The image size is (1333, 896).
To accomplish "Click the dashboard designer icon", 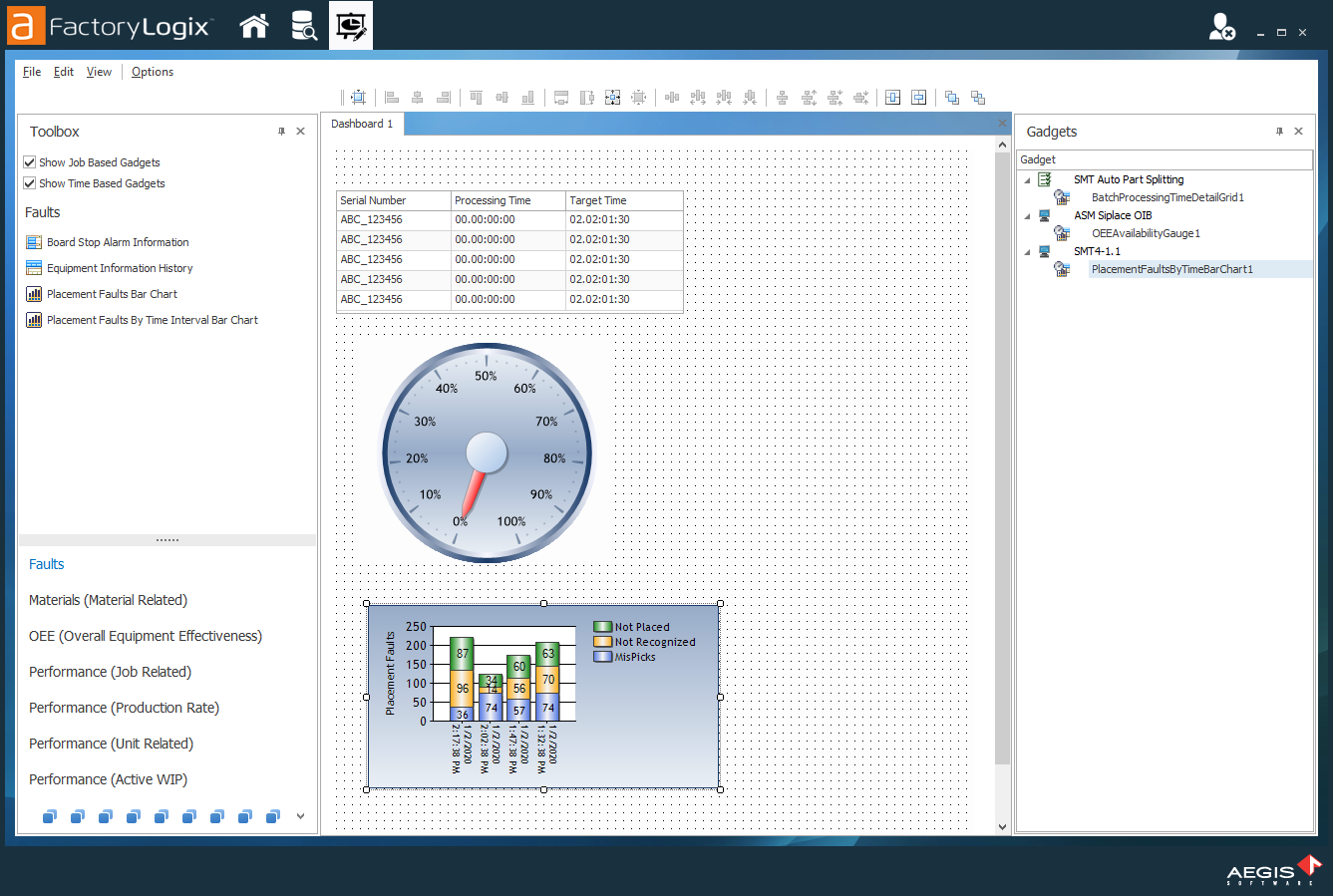I will (x=351, y=26).
